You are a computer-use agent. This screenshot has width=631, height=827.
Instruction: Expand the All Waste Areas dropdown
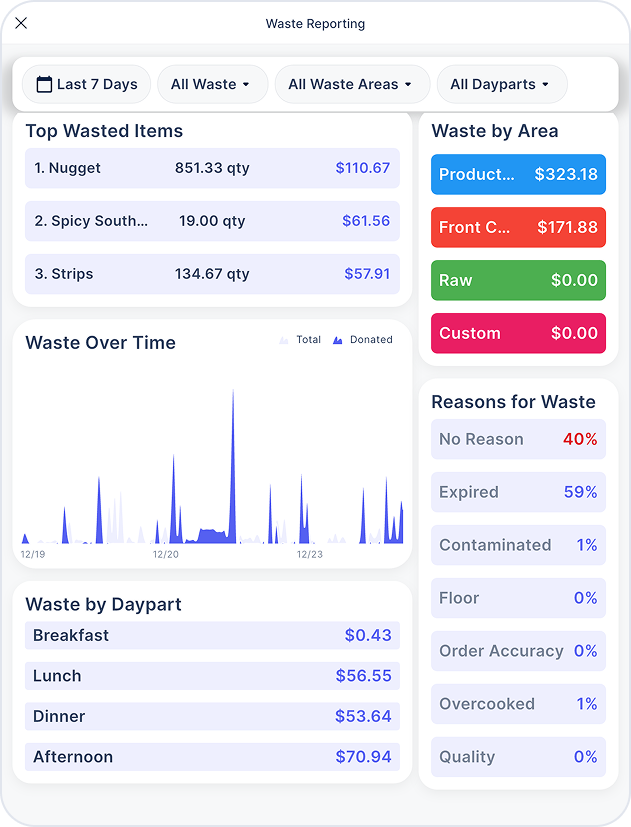tap(352, 84)
